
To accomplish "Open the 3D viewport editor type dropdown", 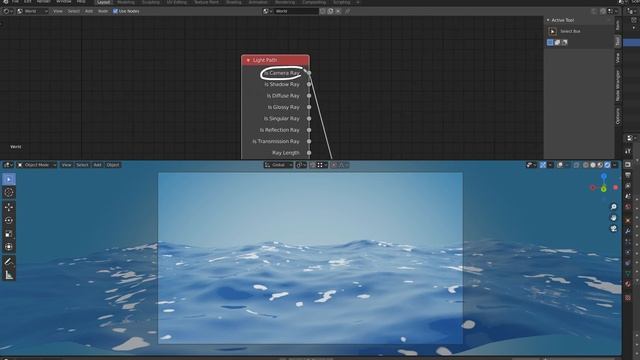I will click(8, 165).
